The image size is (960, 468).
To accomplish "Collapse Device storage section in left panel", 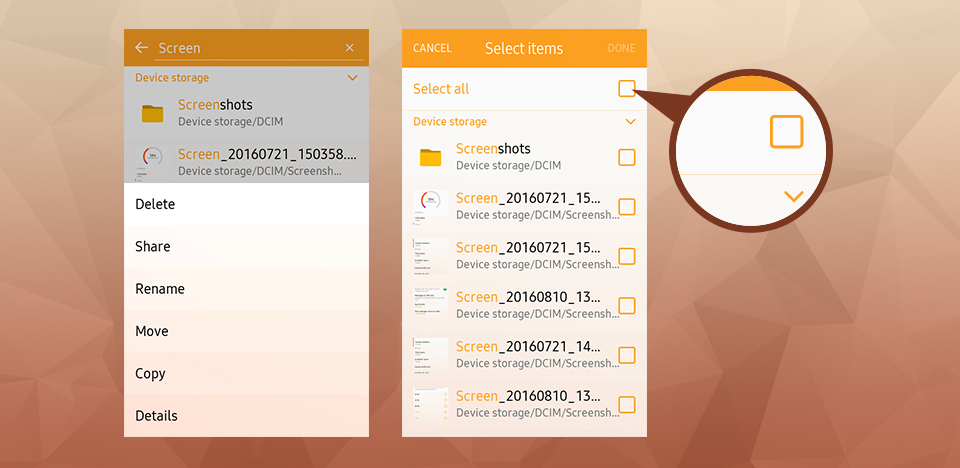I will (352, 77).
